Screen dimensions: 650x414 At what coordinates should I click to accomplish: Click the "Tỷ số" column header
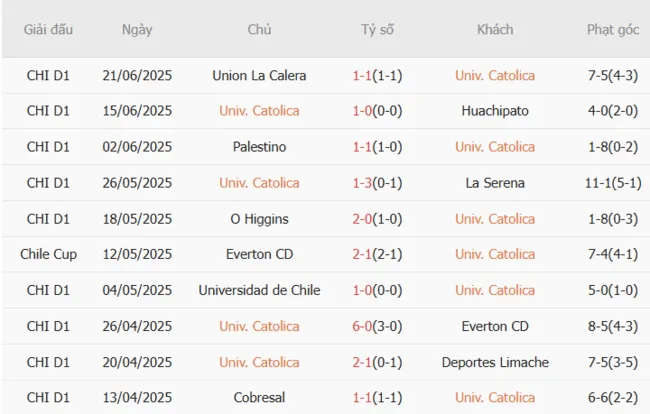pyautogui.click(x=378, y=30)
